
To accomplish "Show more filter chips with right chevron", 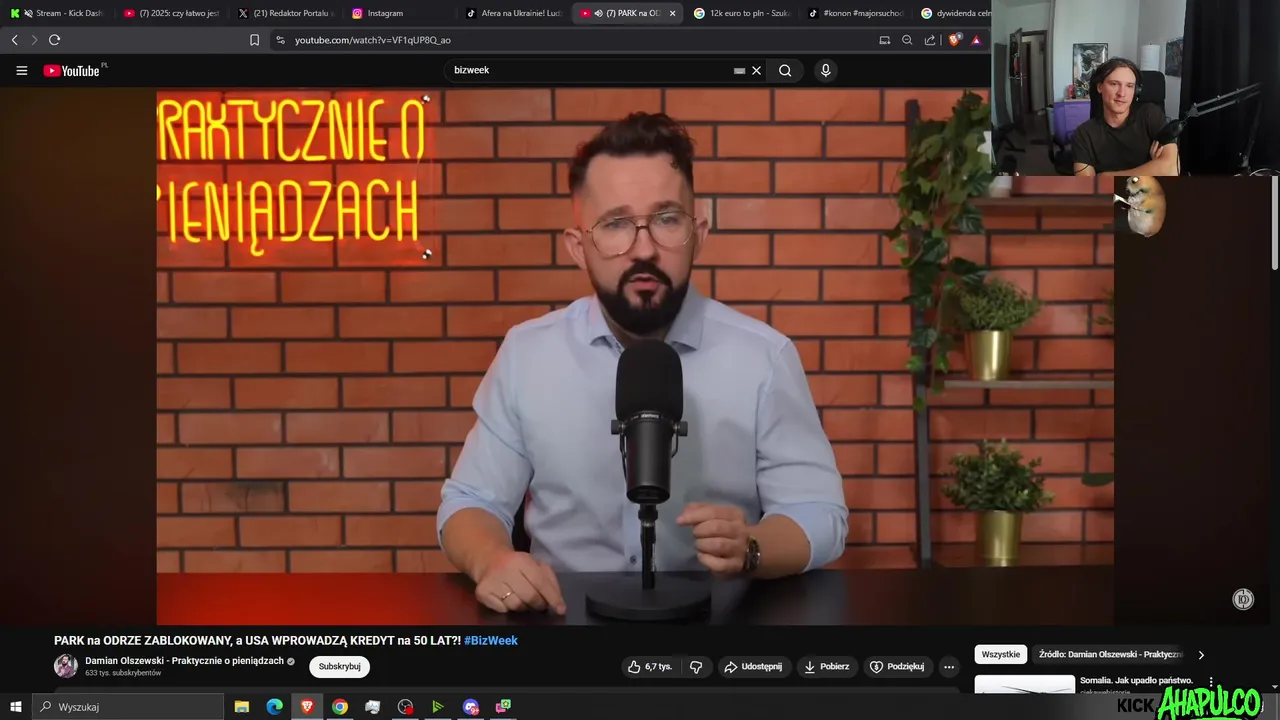I will (x=1201, y=655).
